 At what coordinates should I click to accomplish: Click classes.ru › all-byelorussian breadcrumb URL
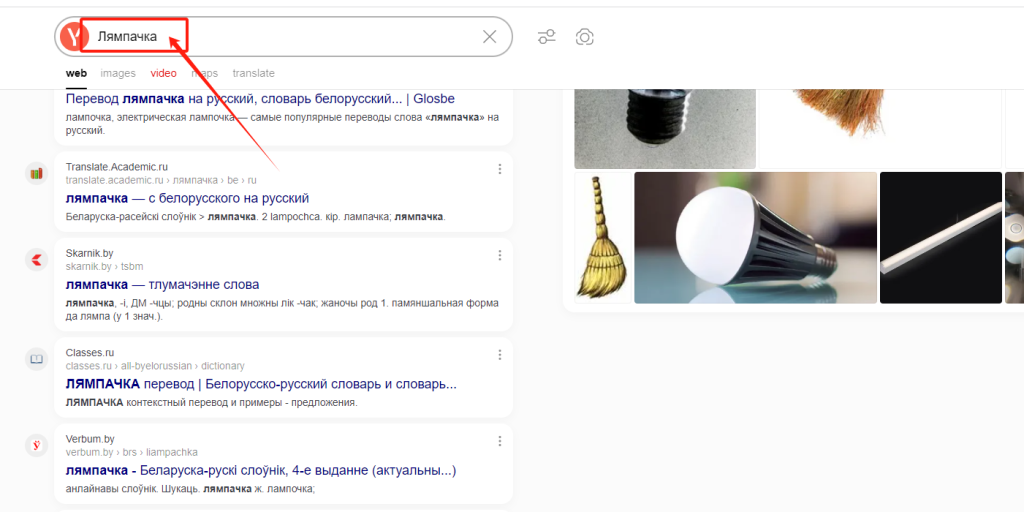[155, 366]
